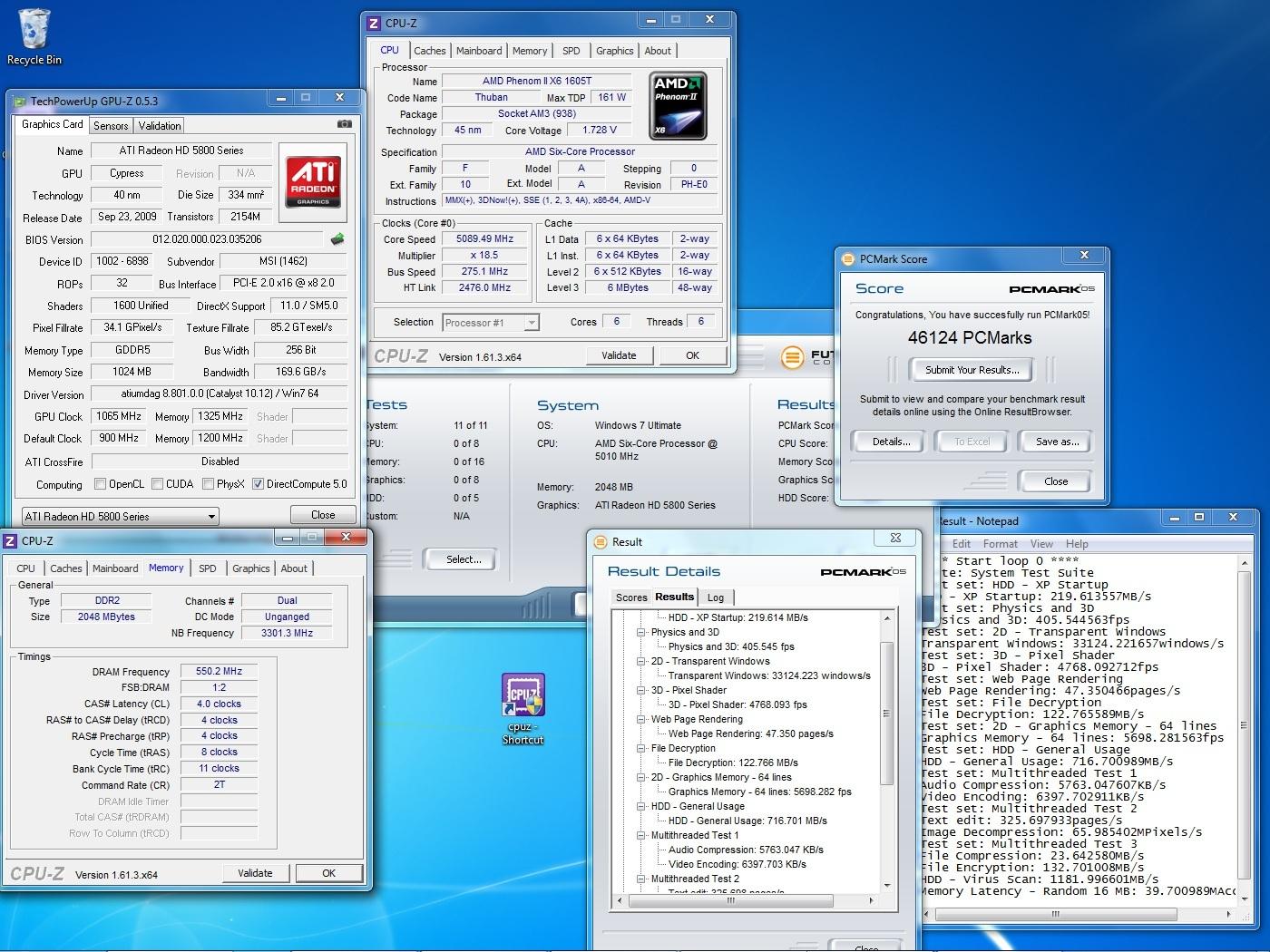Image resolution: width=1270 pixels, height=952 pixels.
Task: Click the AMD Phenom II logo in CPU-Z
Action: (x=678, y=106)
